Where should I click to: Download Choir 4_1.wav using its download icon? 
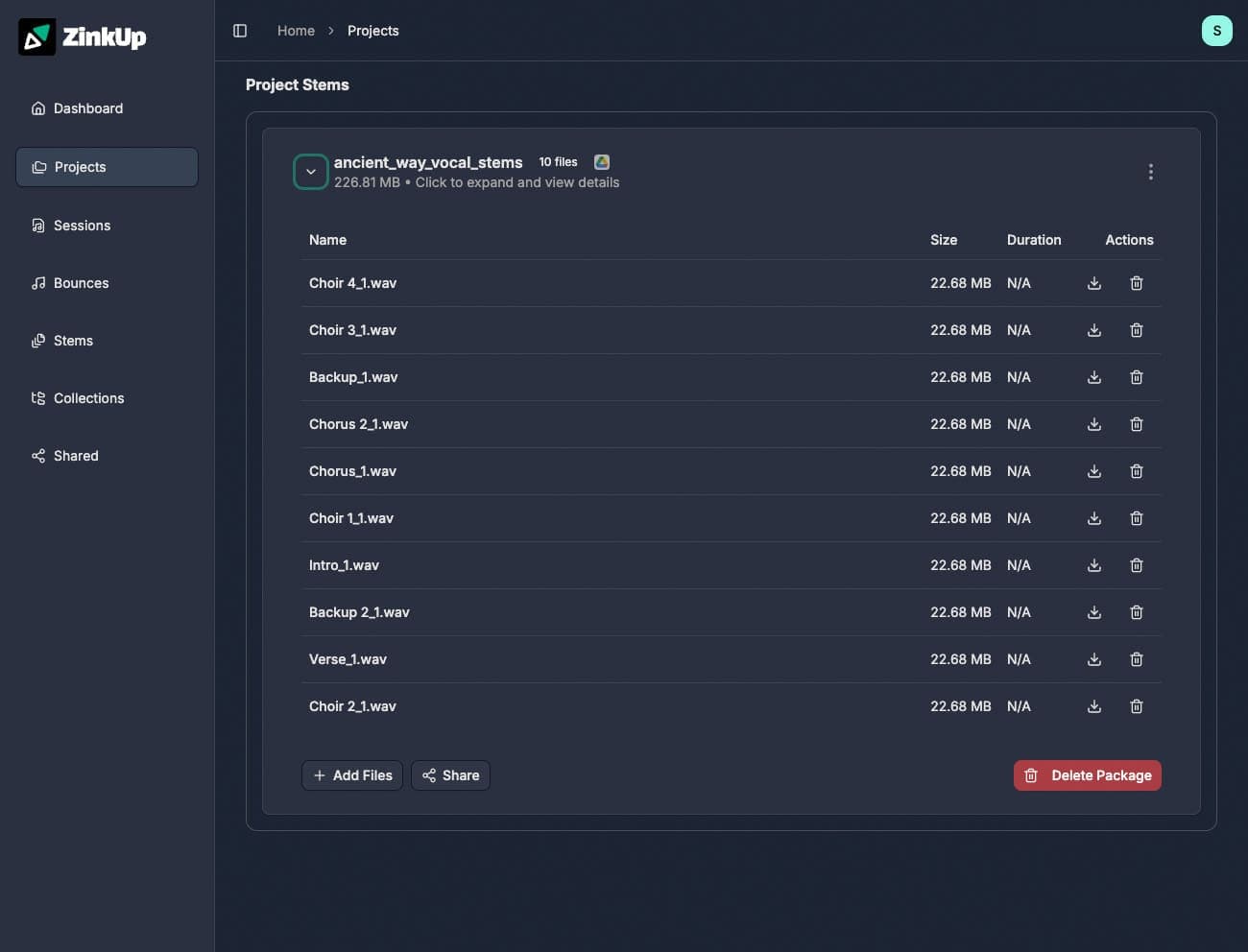click(1093, 283)
